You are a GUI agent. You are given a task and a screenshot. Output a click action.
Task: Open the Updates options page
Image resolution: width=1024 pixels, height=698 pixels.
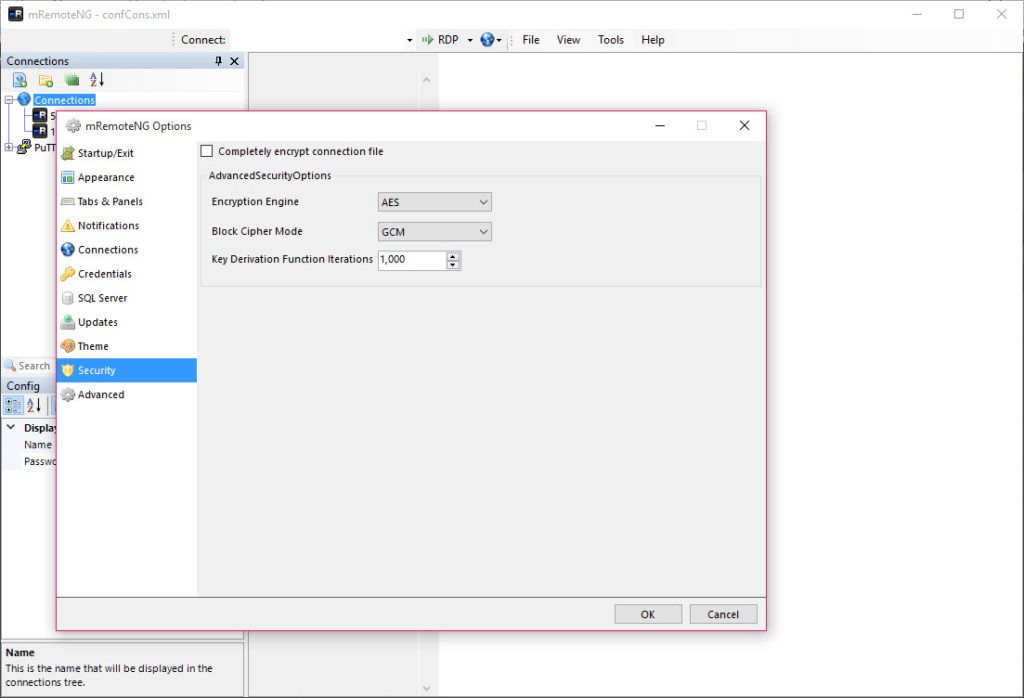(127, 323)
